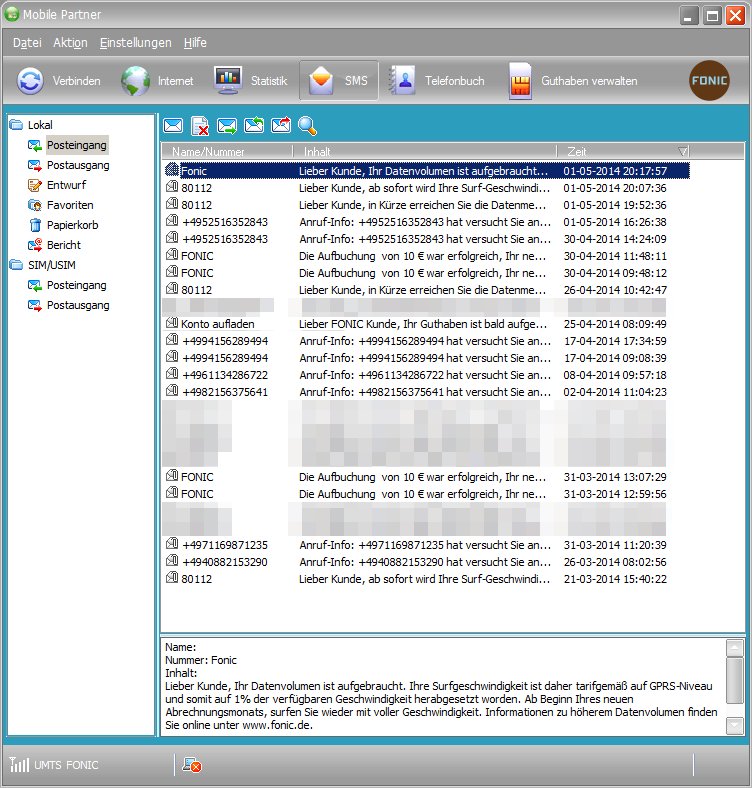Delete the selected message
The width and height of the screenshot is (752, 788).
coord(200,126)
